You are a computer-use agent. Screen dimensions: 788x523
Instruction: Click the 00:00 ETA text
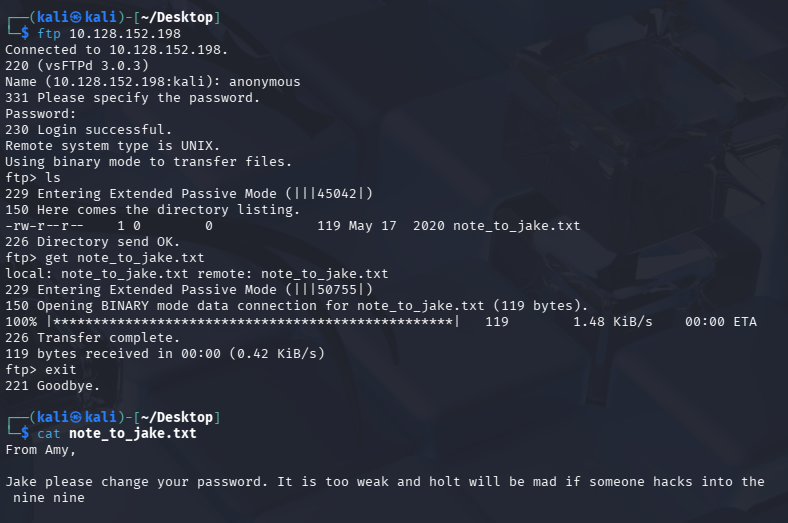coord(721,322)
